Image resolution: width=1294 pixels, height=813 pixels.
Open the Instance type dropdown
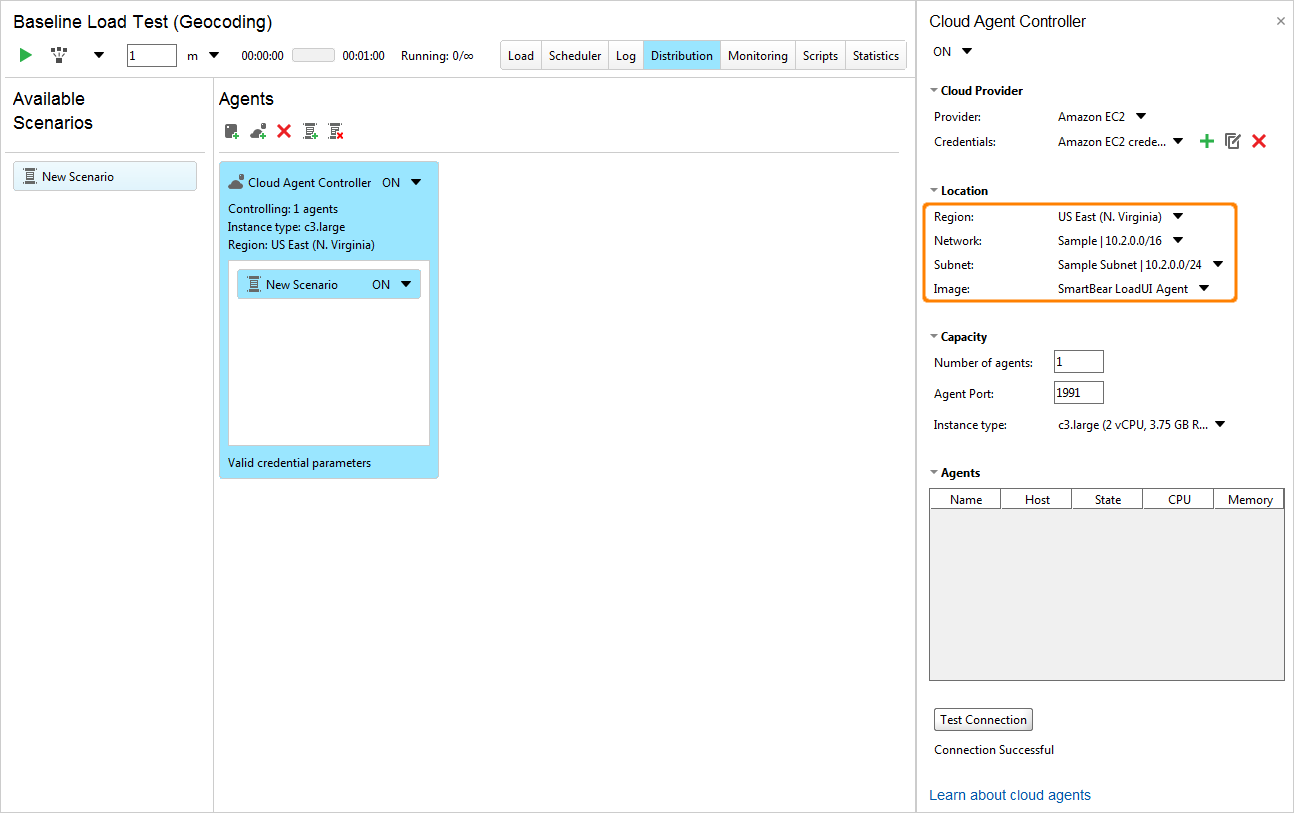pos(1219,424)
